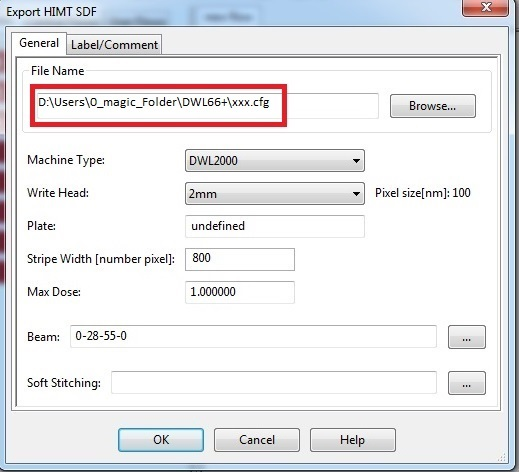
Task: Click the Max Dose value field
Action: point(240,292)
